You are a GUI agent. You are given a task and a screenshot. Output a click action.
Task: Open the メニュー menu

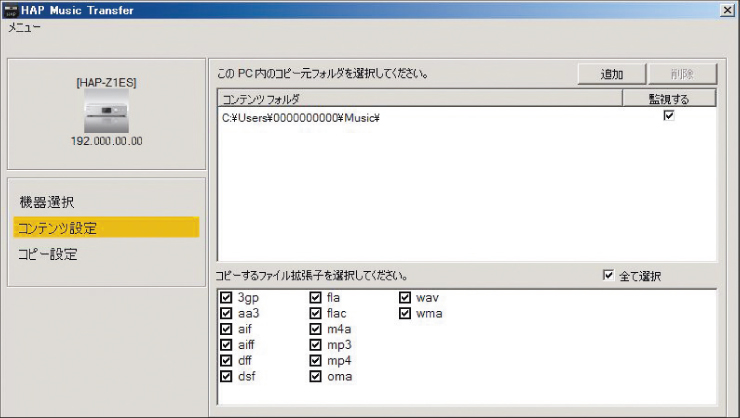pos(25,28)
